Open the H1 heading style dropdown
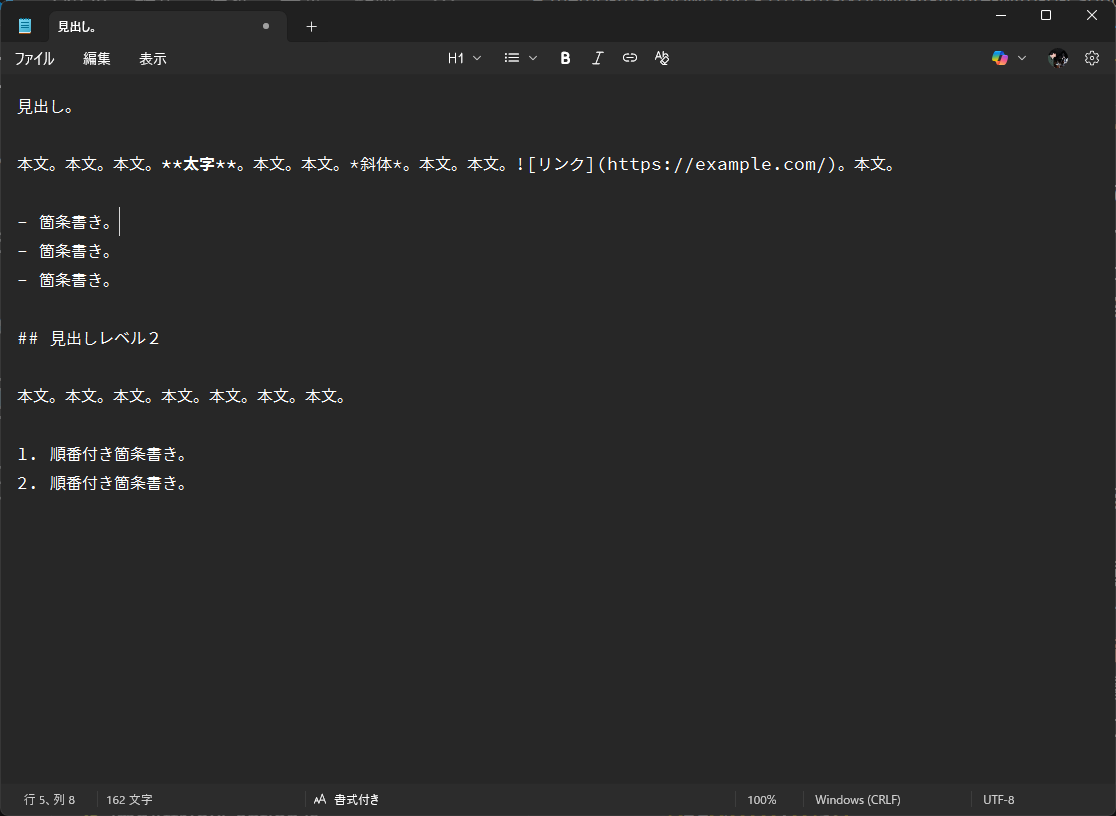The width and height of the screenshot is (1116, 816). click(464, 58)
